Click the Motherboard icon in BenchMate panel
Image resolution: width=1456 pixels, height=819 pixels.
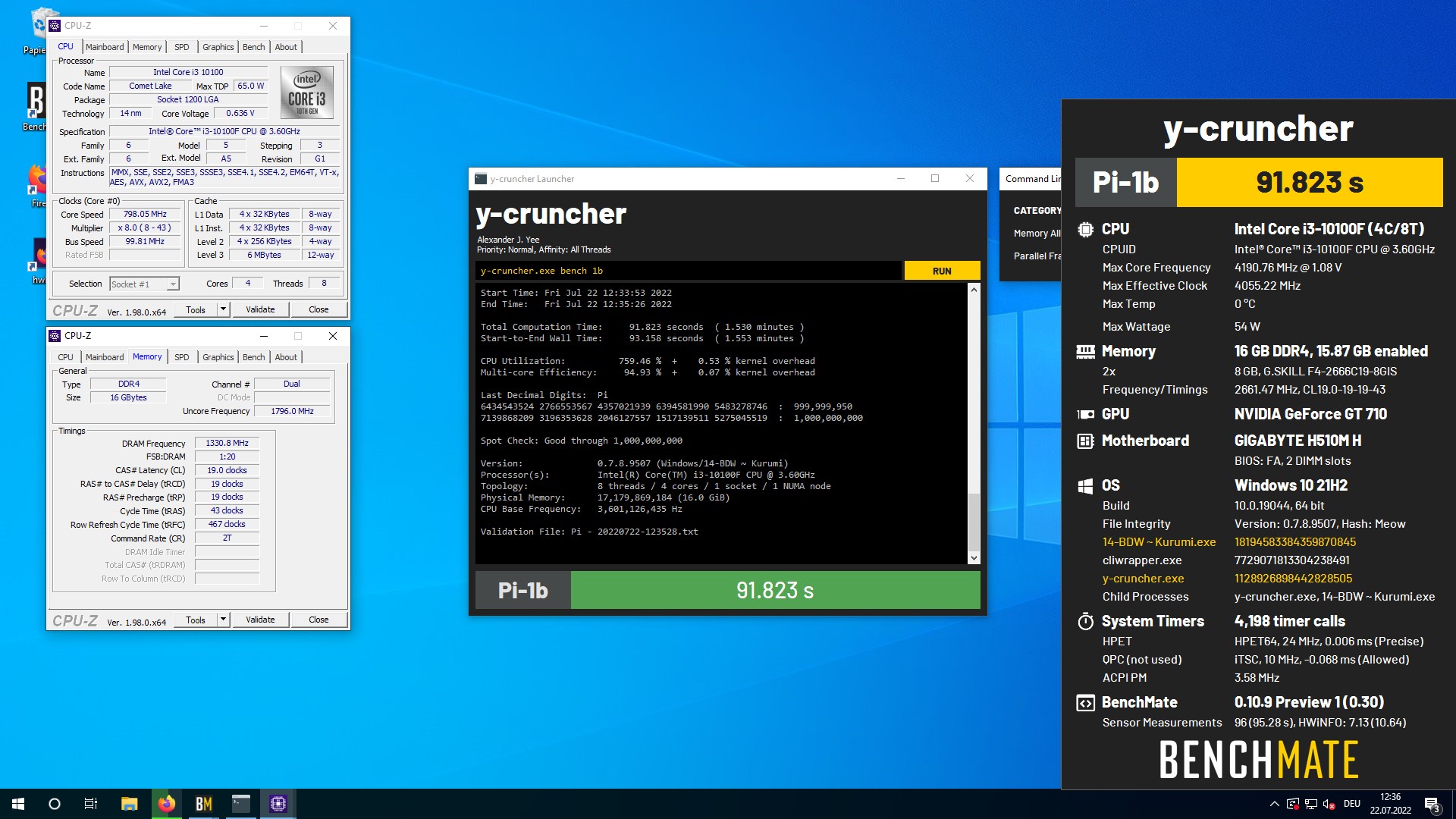point(1085,441)
